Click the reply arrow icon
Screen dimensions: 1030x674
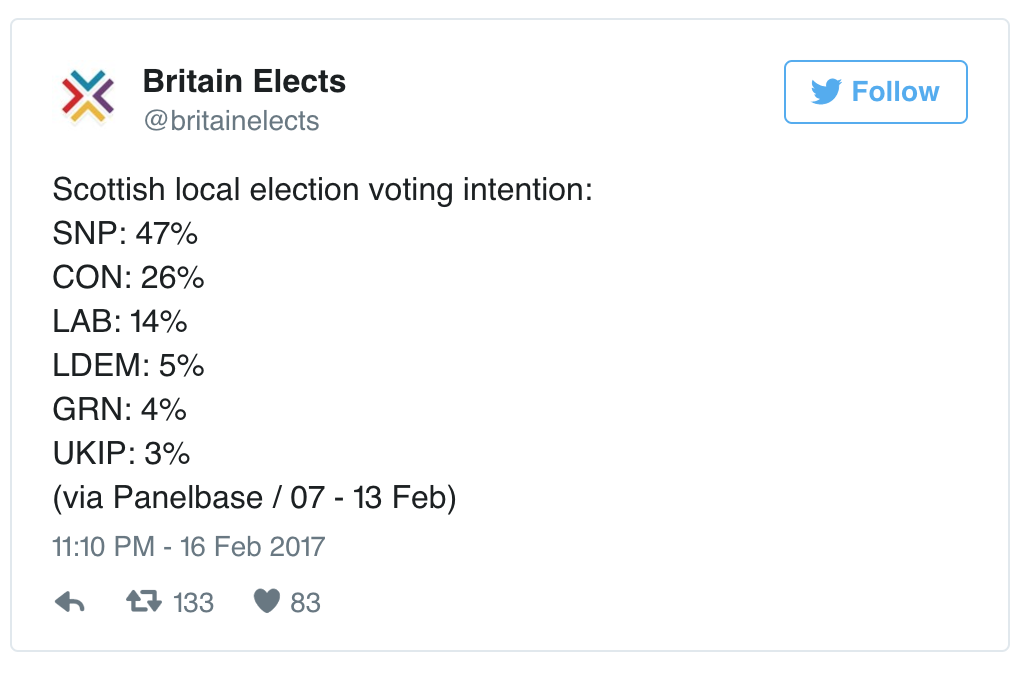point(69,602)
